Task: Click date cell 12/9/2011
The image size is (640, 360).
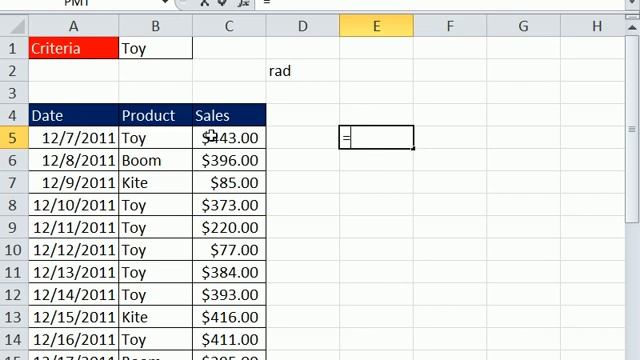Action: (x=73, y=183)
